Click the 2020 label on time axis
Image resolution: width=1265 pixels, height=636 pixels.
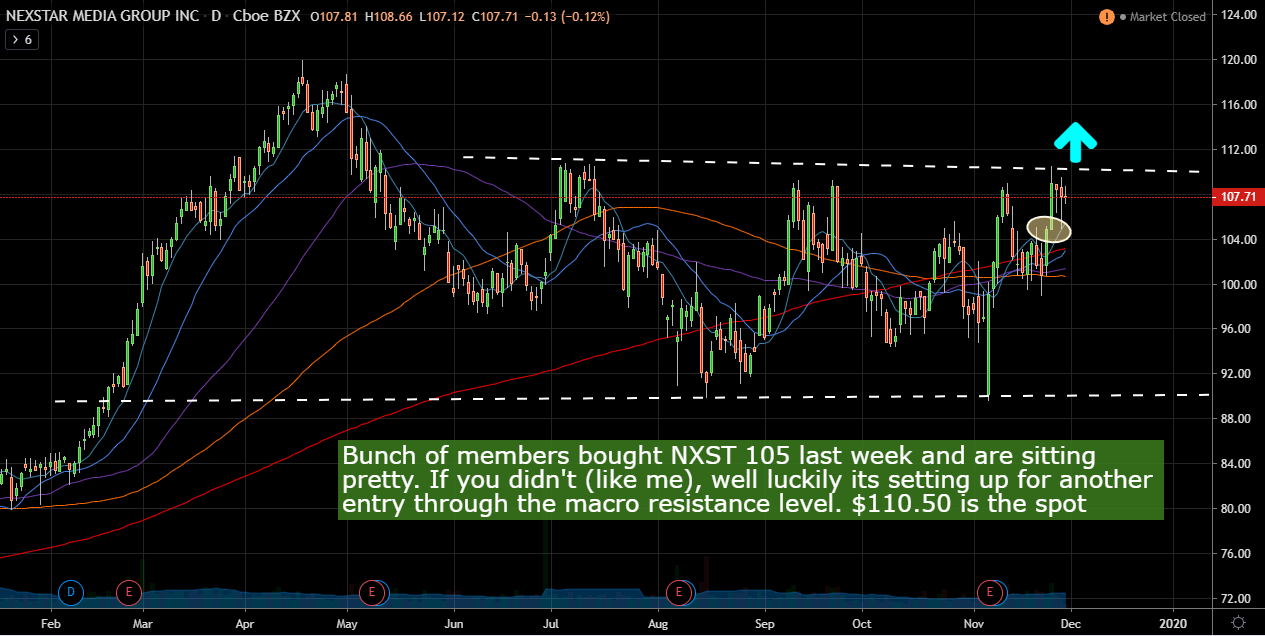pos(1172,622)
